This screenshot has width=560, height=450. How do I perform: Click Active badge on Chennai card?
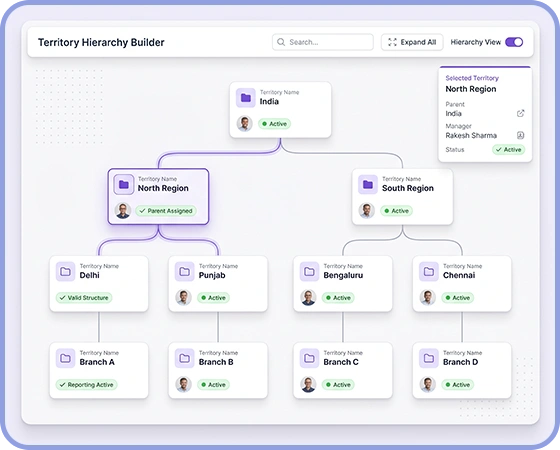point(458,298)
